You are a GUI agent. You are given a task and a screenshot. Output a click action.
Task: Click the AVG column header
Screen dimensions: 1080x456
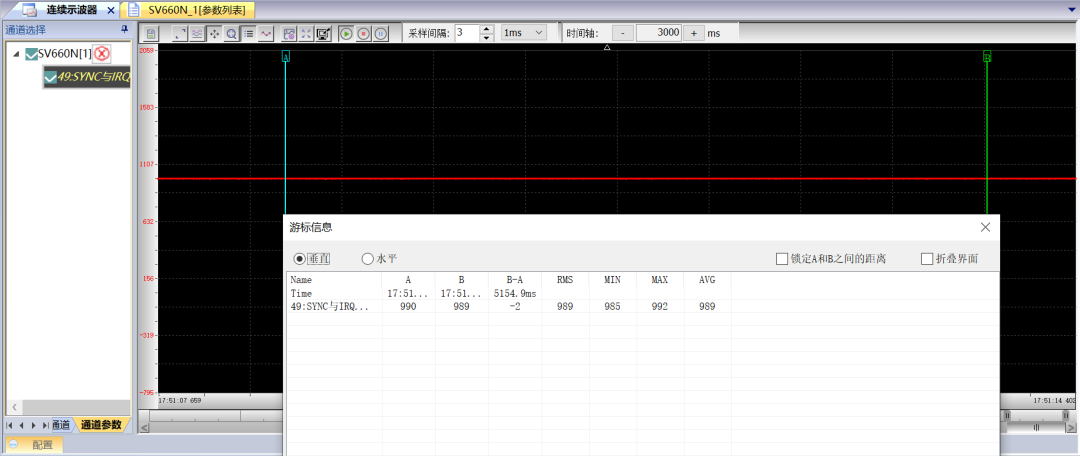[x=707, y=280]
